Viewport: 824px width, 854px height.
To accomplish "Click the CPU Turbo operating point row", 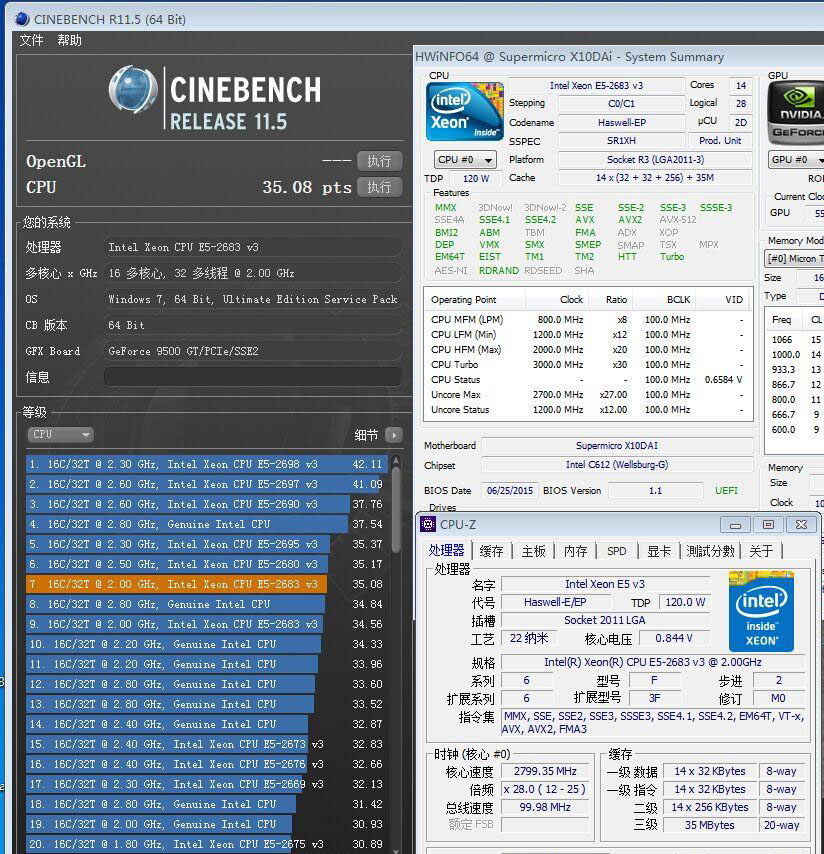I will [x=587, y=364].
